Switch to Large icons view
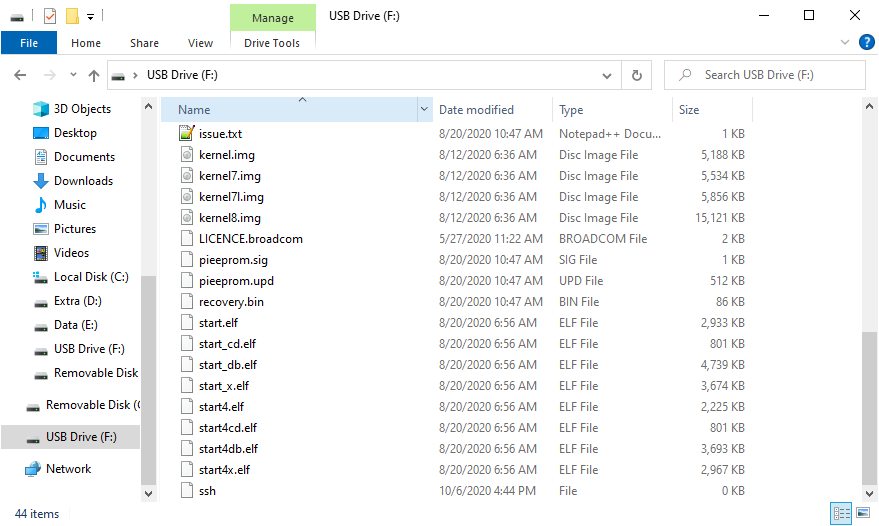This screenshot has height=526, width=879. pos(862,513)
